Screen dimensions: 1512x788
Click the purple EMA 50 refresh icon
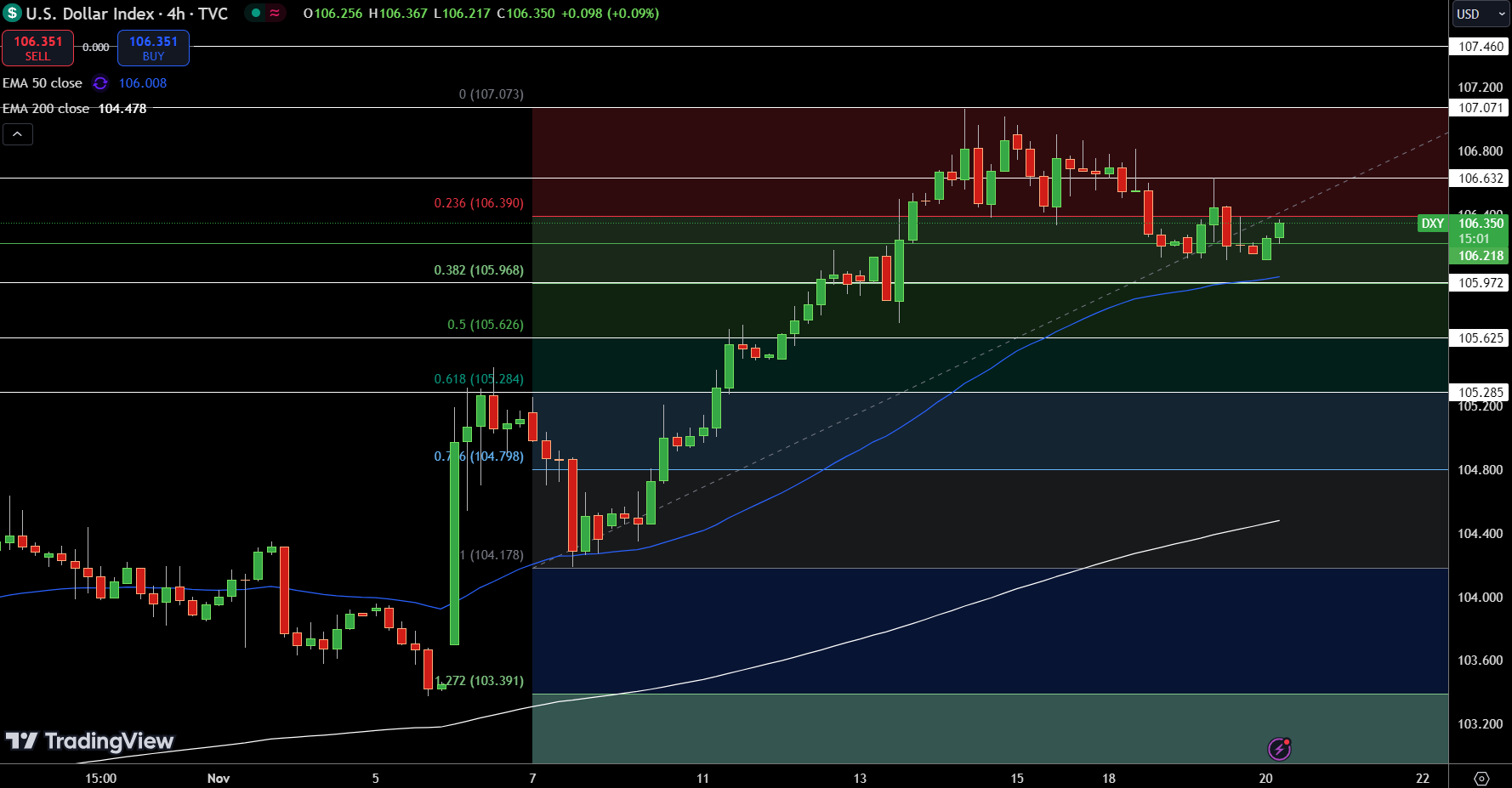point(100,83)
